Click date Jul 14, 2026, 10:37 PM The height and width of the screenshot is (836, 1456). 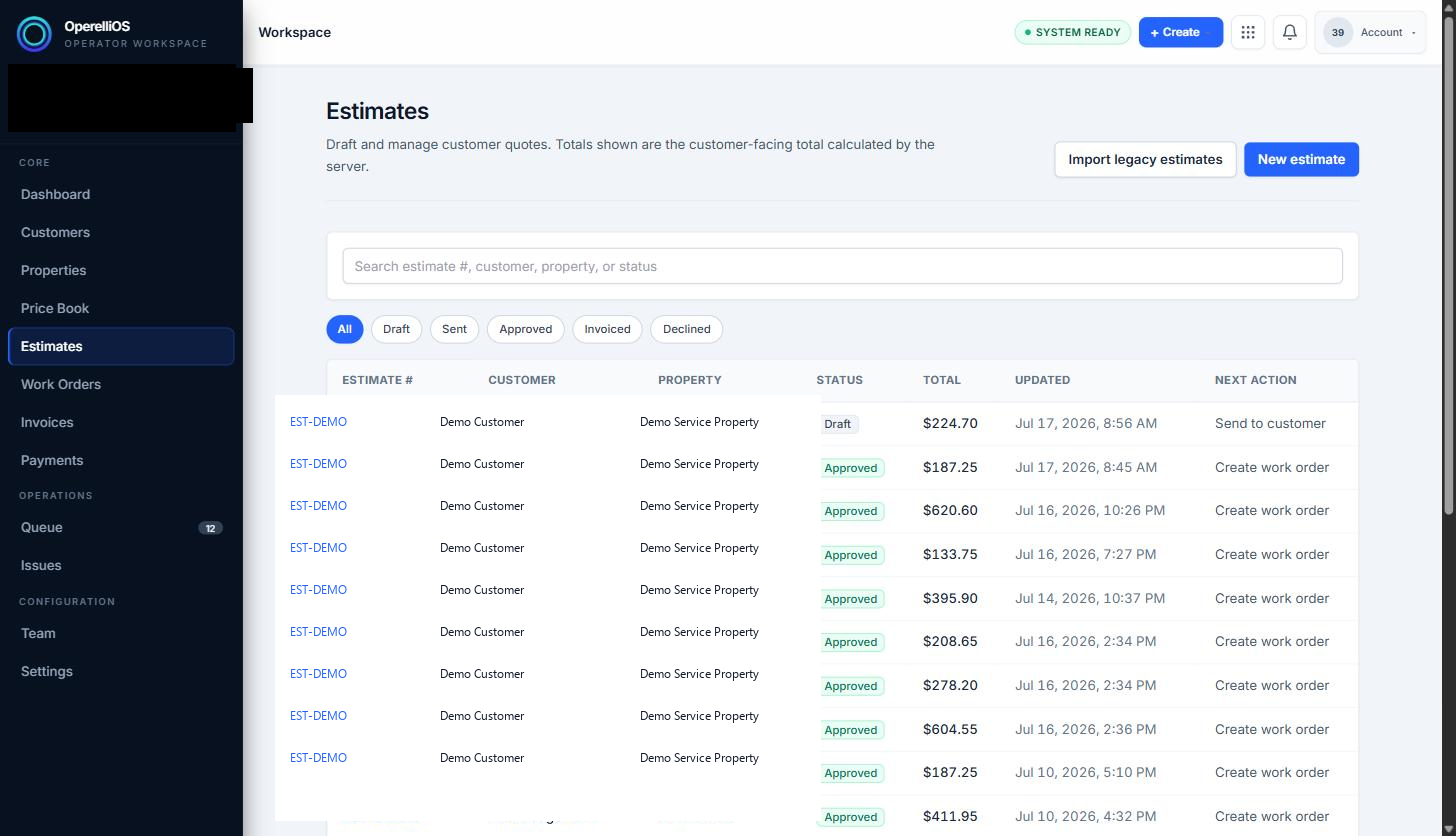1090,599
